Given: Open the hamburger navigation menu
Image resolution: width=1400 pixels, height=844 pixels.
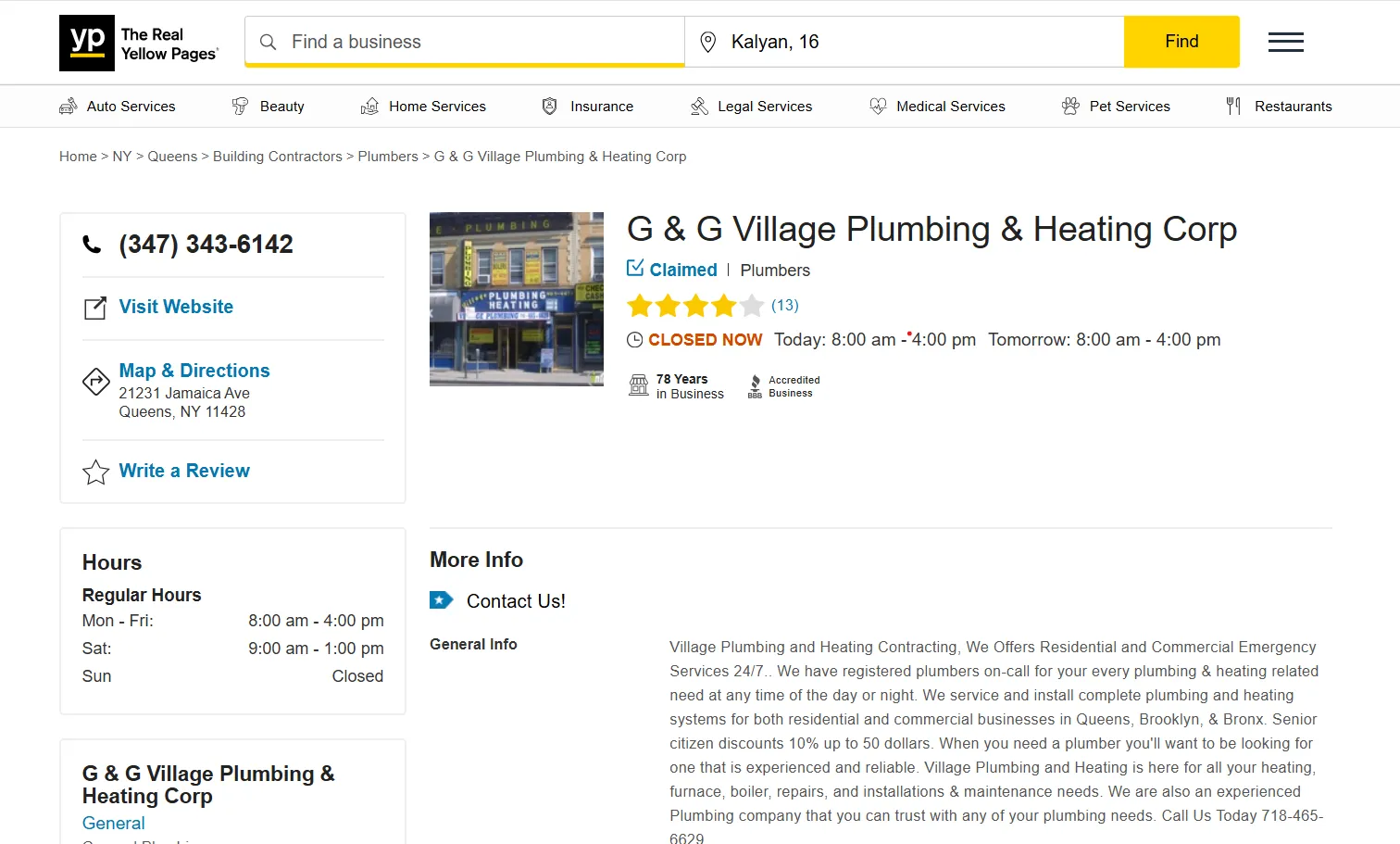Looking at the screenshot, I should [1285, 42].
